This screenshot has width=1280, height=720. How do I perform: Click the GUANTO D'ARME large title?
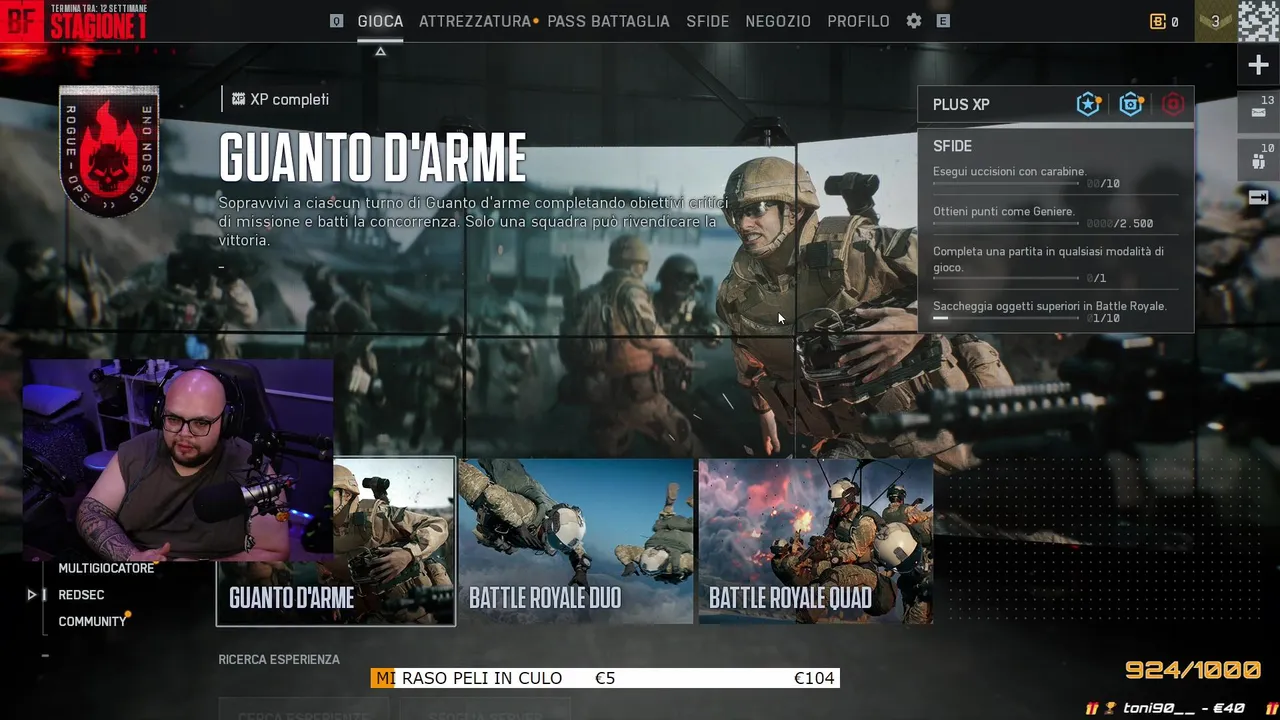(372, 158)
